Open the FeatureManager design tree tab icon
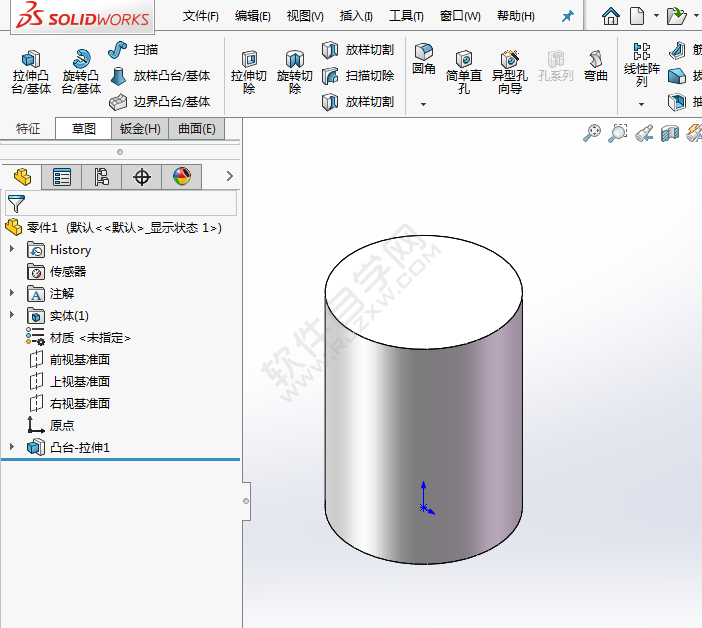 22,177
